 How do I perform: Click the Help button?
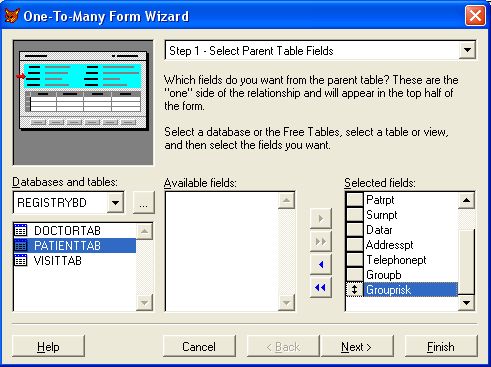(x=48, y=346)
